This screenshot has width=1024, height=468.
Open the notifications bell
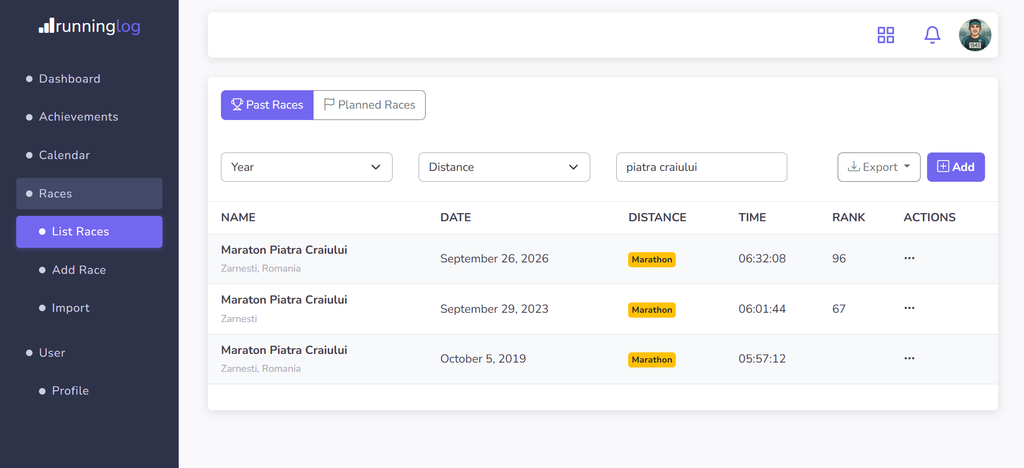tap(932, 35)
